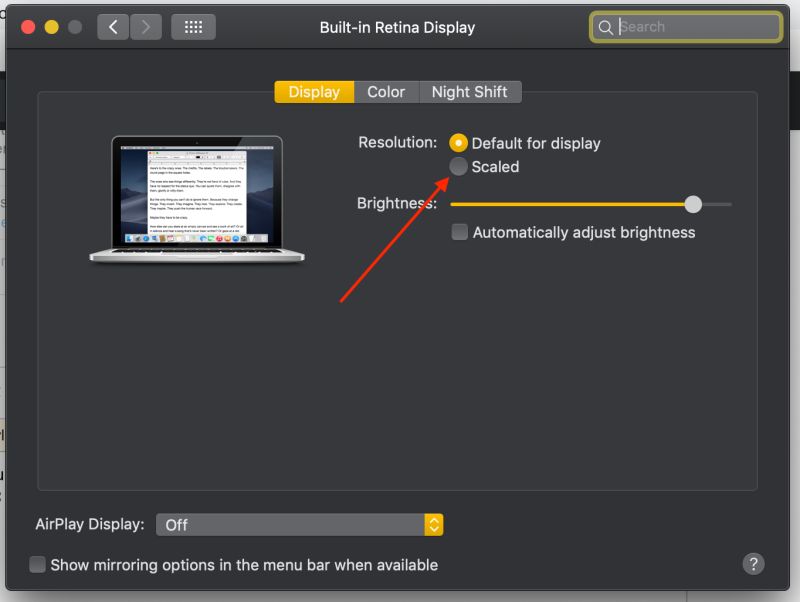Enable Automatically adjust brightness
800x602 pixels.
[x=459, y=231]
